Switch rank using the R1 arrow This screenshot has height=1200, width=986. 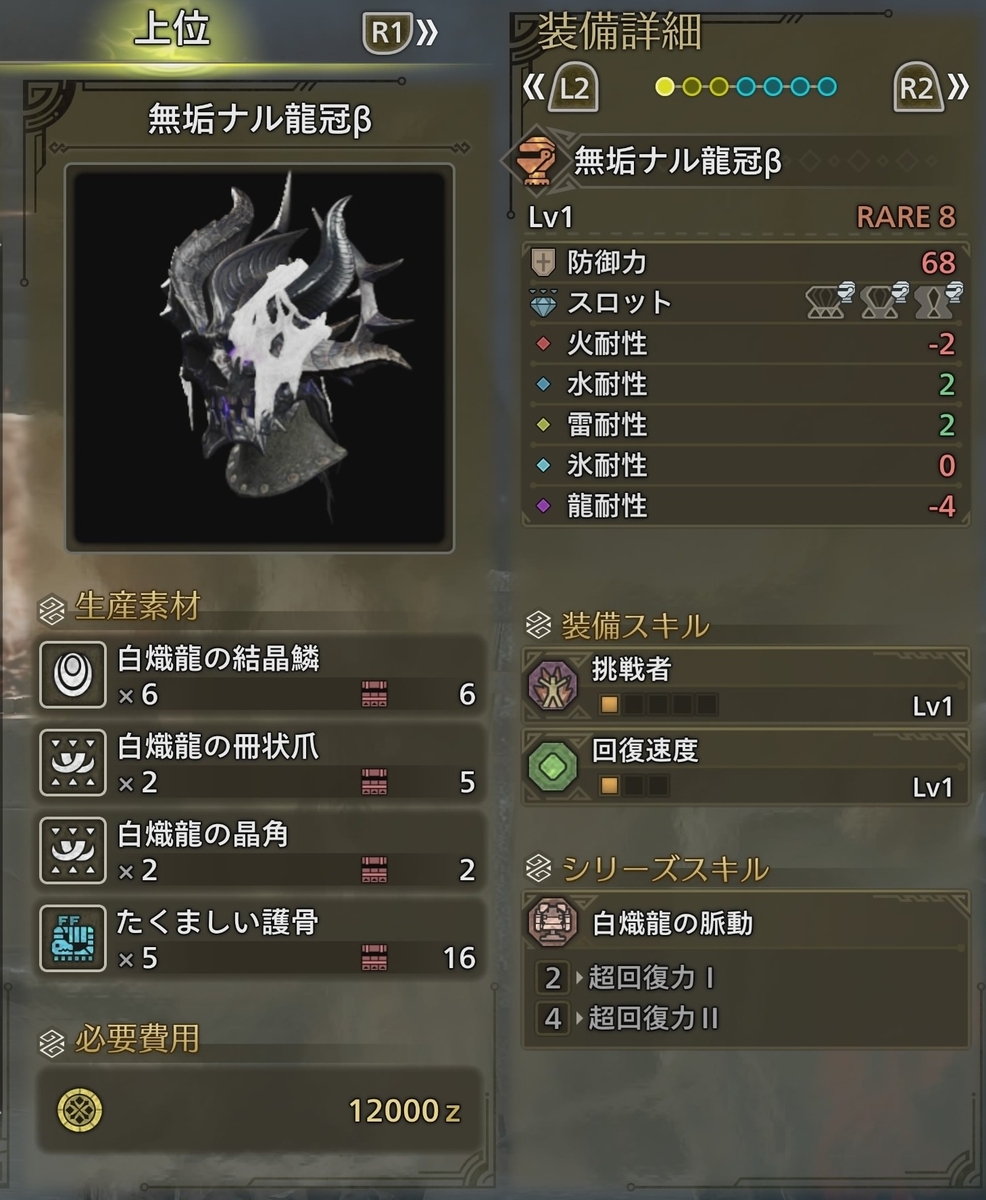point(401,35)
